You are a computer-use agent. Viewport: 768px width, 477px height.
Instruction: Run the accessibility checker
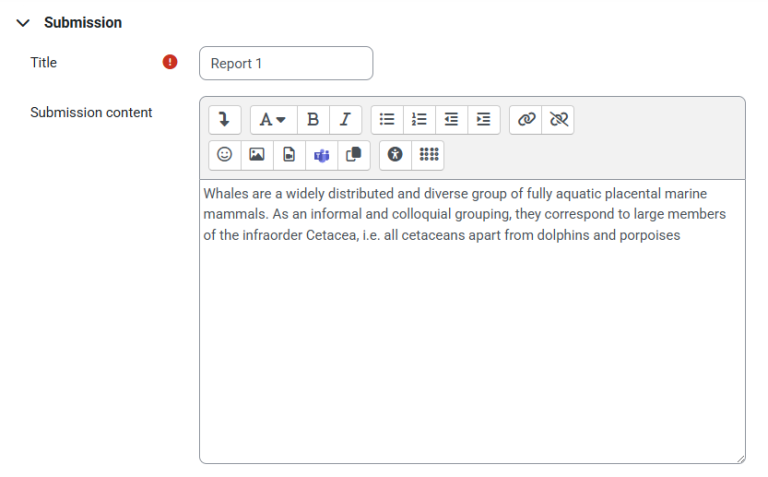[395, 155]
